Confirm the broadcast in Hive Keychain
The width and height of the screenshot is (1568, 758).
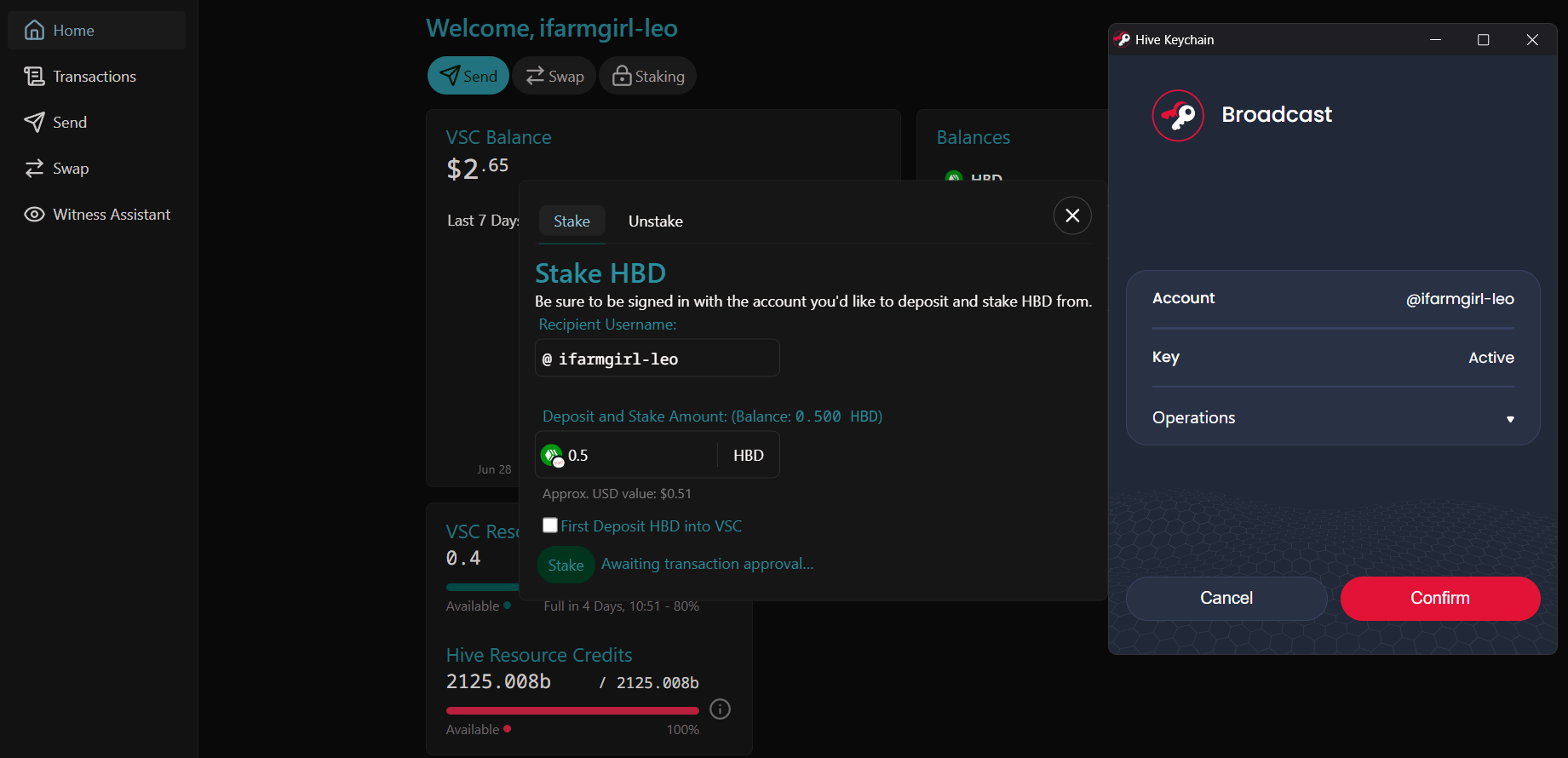pos(1440,598)
